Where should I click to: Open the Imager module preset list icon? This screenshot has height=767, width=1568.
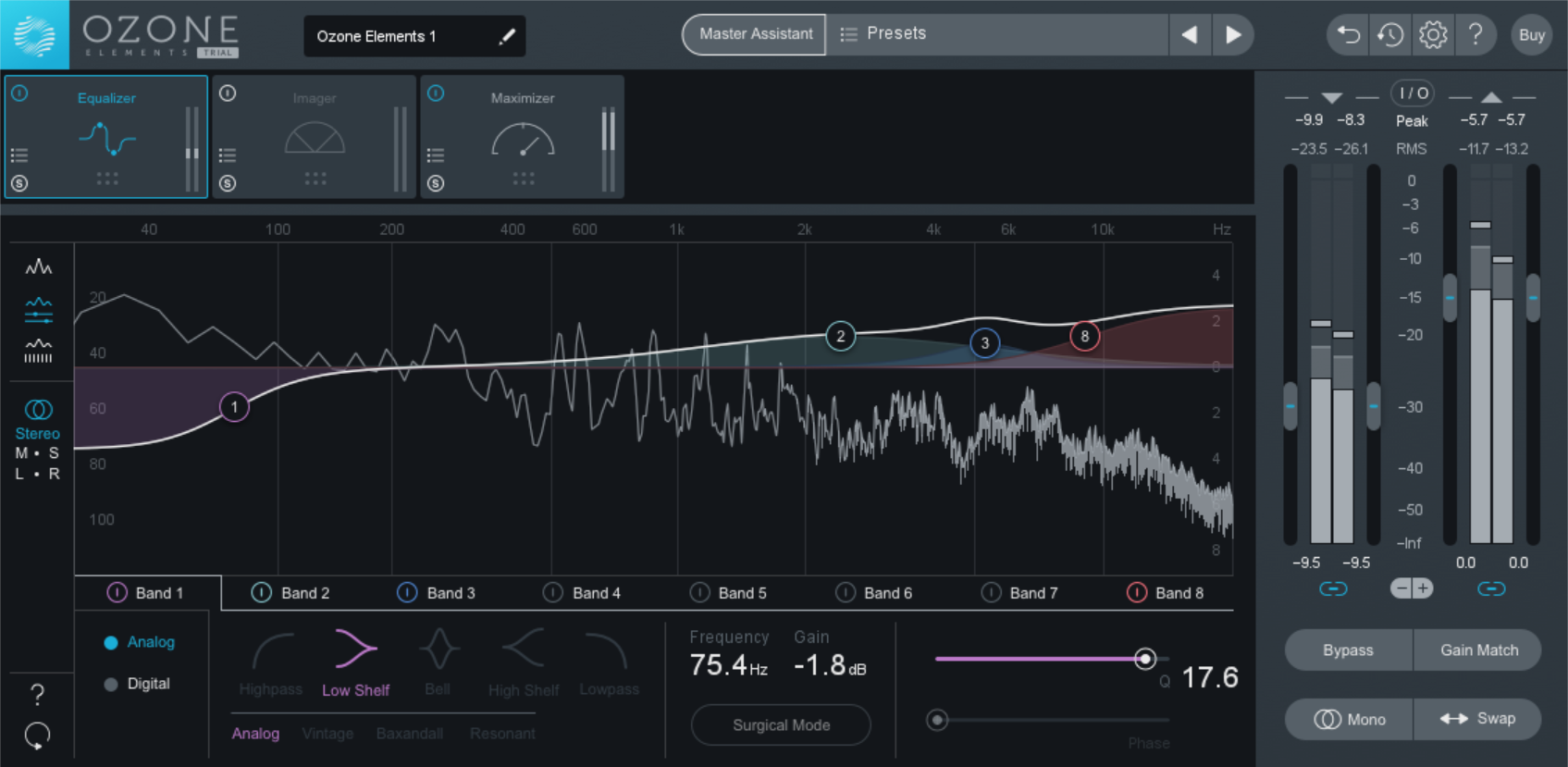click(228, 155)
